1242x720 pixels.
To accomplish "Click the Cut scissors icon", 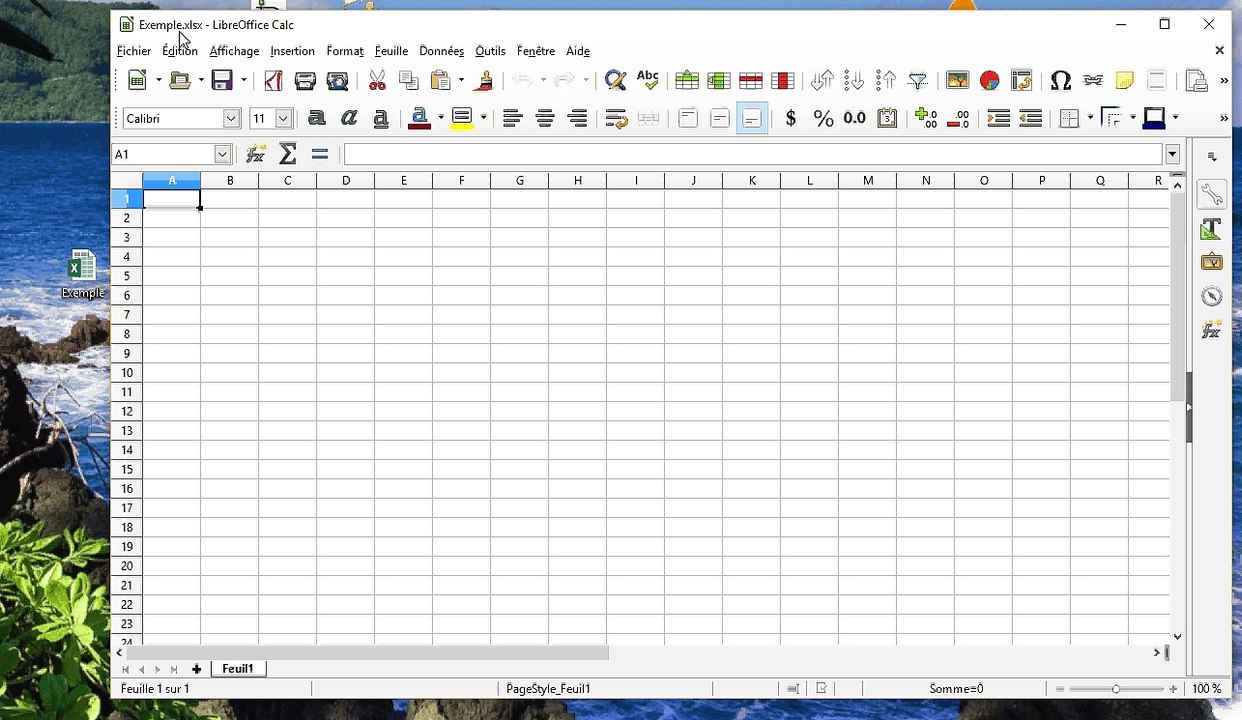I will (x=377, y=81).
